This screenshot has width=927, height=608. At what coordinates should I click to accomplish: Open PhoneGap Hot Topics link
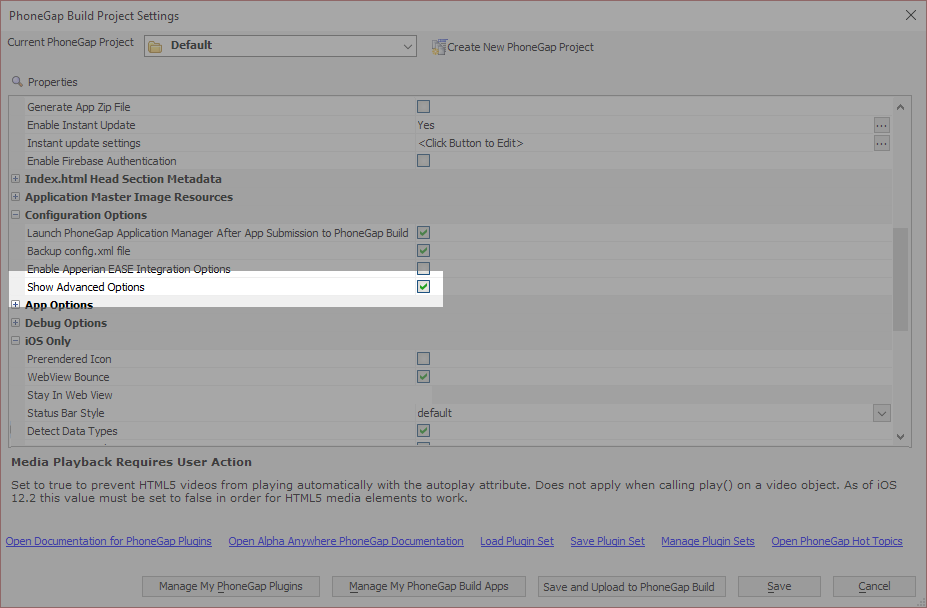[837, 541]
